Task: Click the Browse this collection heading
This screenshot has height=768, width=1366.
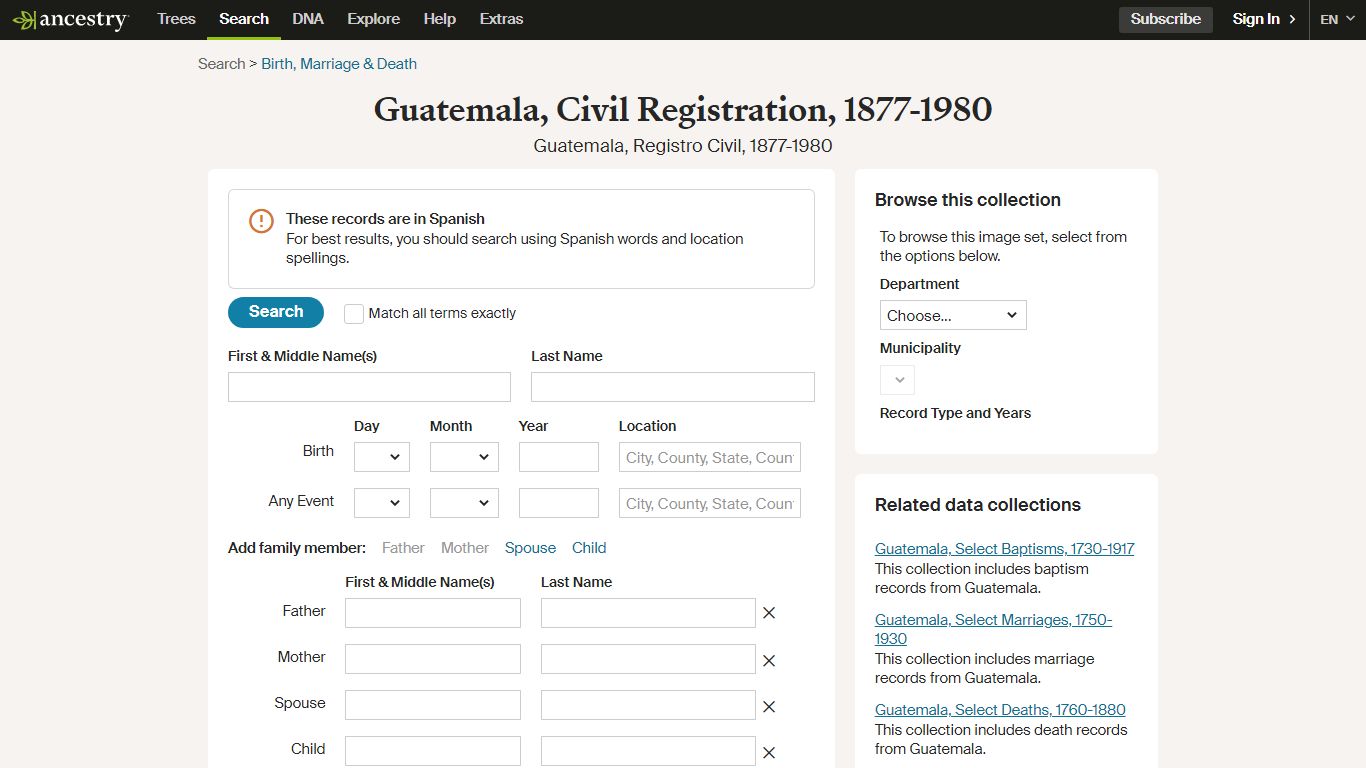Action: (968, 200)
